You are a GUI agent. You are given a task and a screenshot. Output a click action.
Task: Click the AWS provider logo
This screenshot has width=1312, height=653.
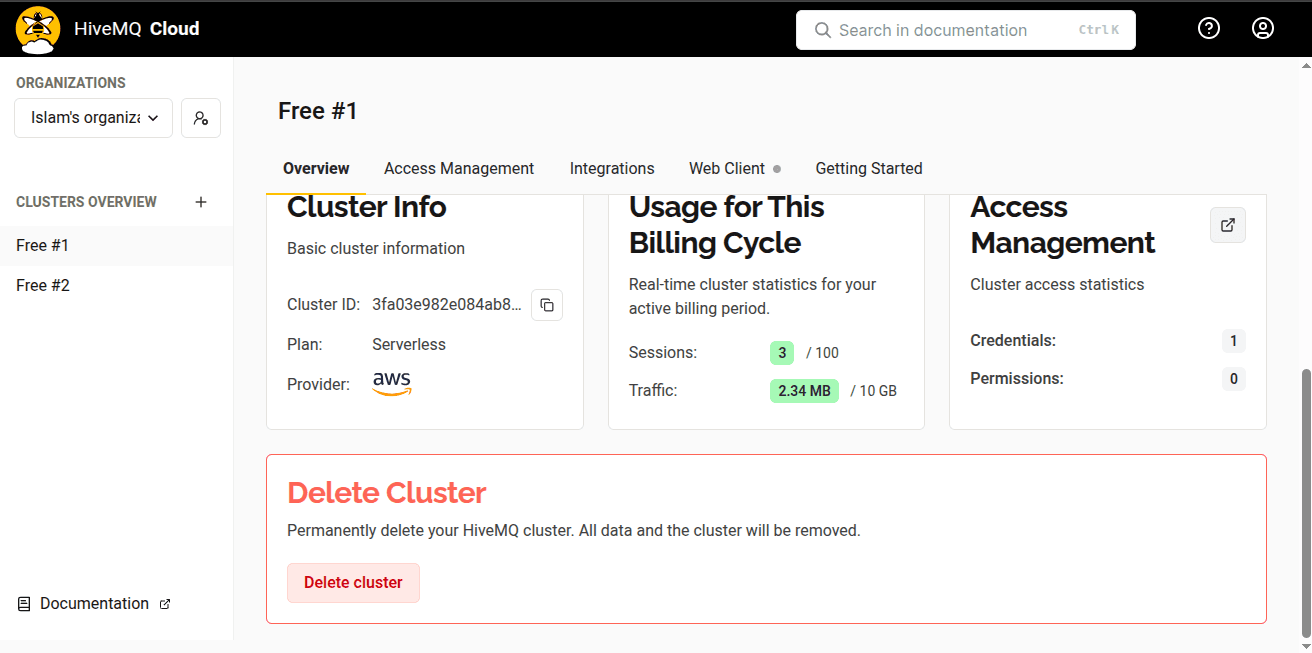coord(392,384)
